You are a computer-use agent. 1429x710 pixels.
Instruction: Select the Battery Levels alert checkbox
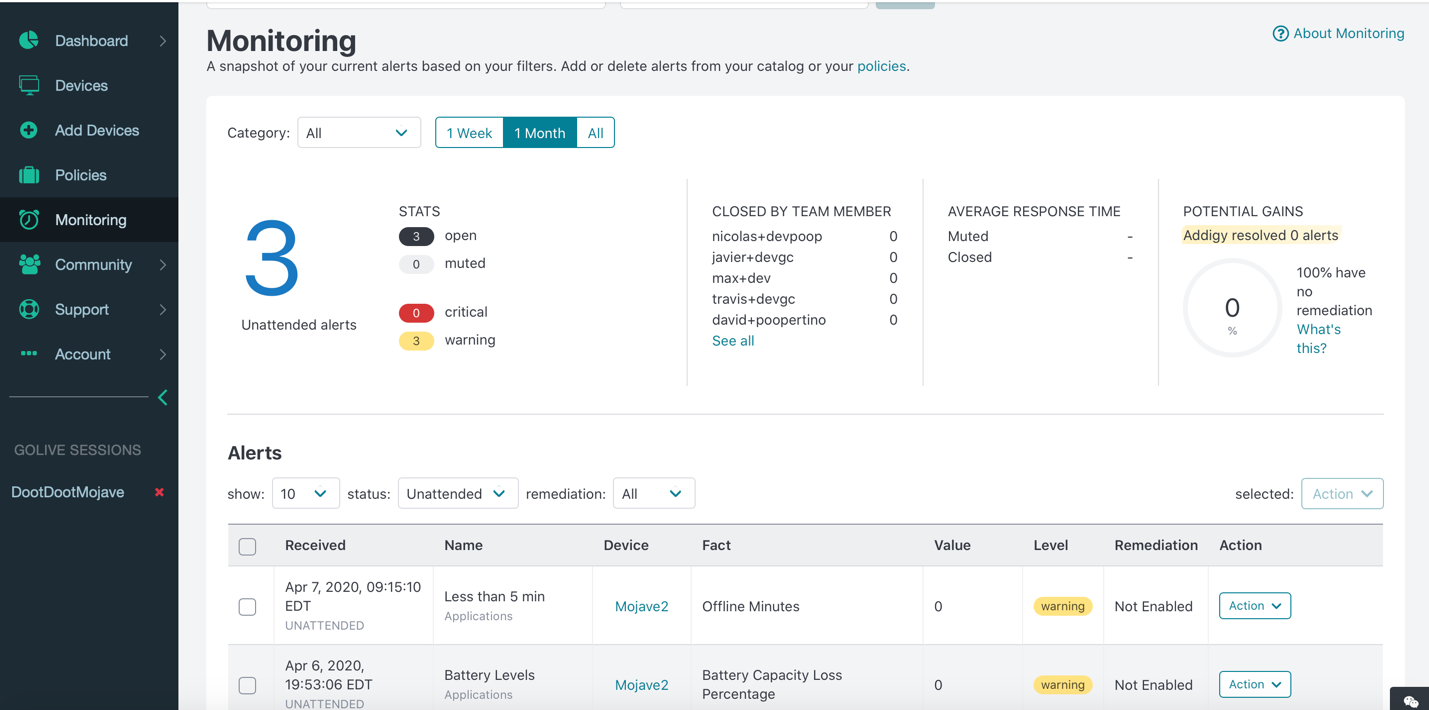click(x=248, y=685)
